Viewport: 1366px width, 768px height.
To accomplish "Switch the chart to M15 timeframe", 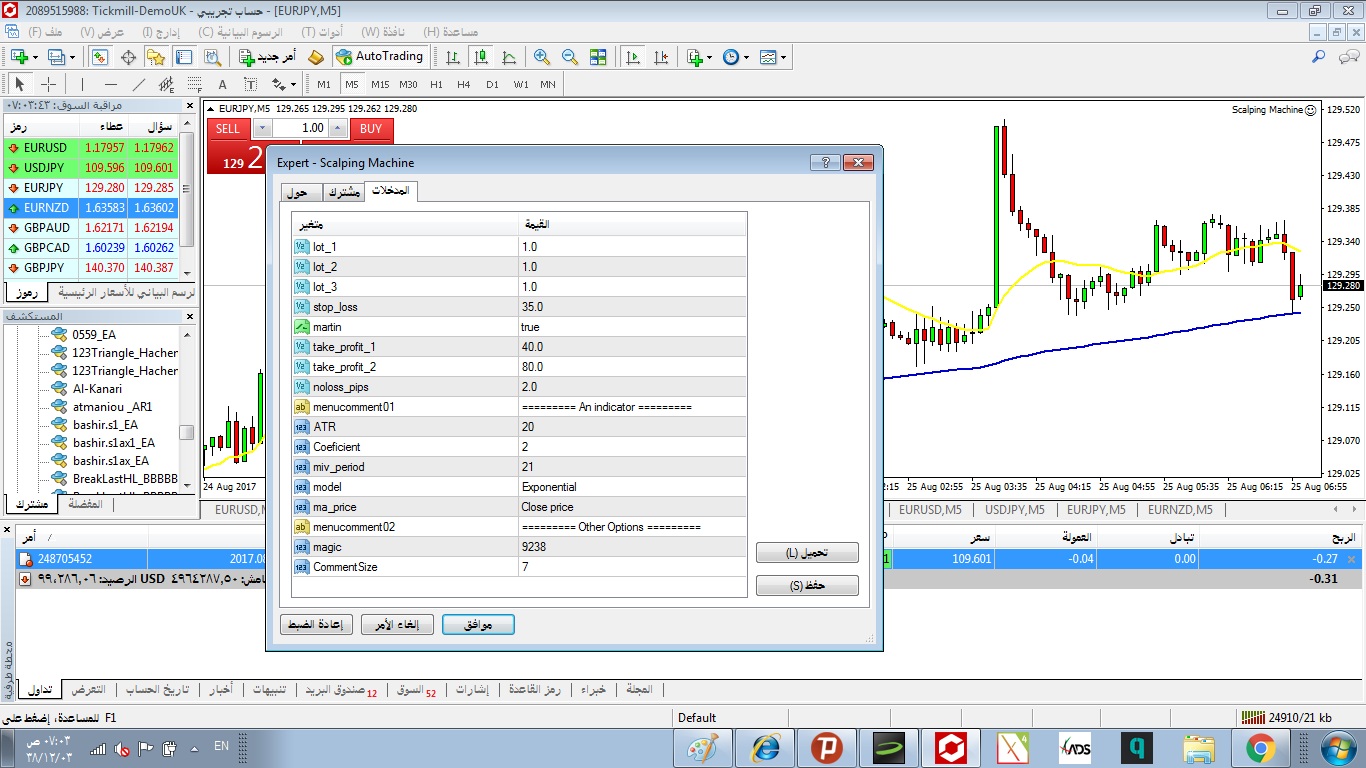I will pos(380,84).
